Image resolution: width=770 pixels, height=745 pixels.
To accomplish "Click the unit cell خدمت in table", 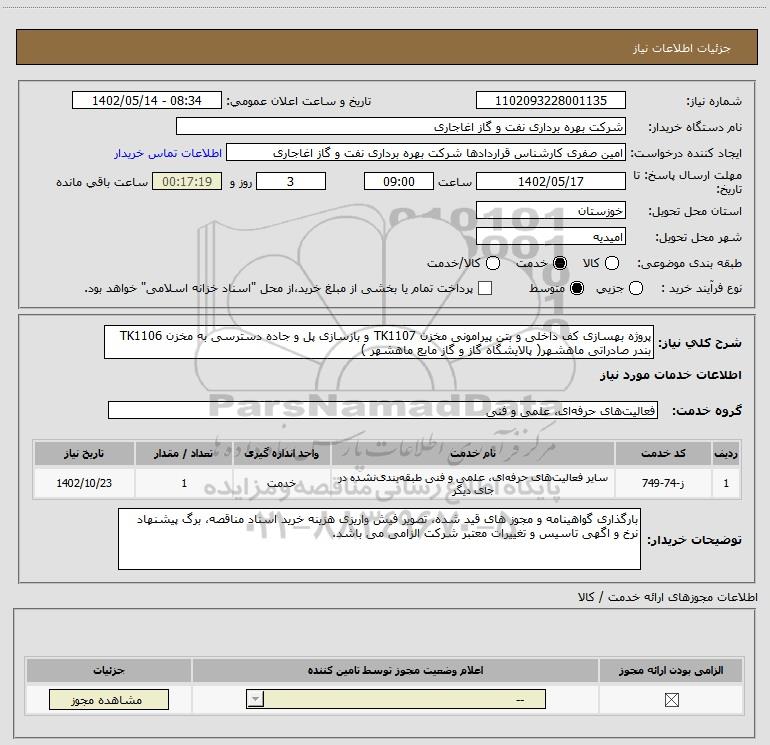I will [x=282, y=483].
